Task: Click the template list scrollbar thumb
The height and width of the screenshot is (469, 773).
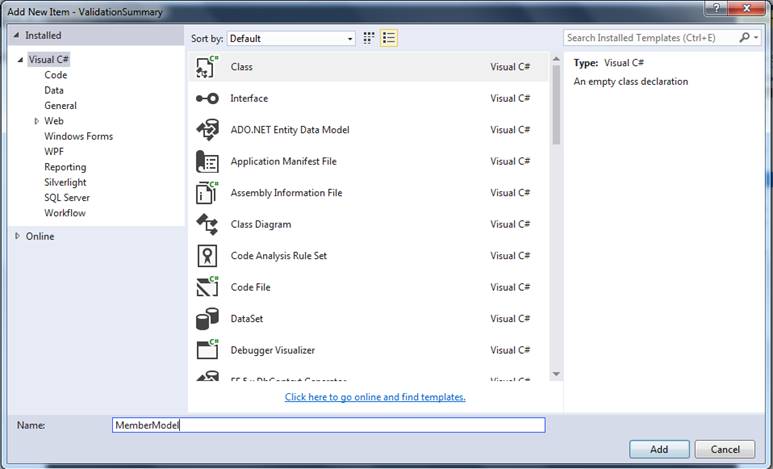Action: pos(556,105)
